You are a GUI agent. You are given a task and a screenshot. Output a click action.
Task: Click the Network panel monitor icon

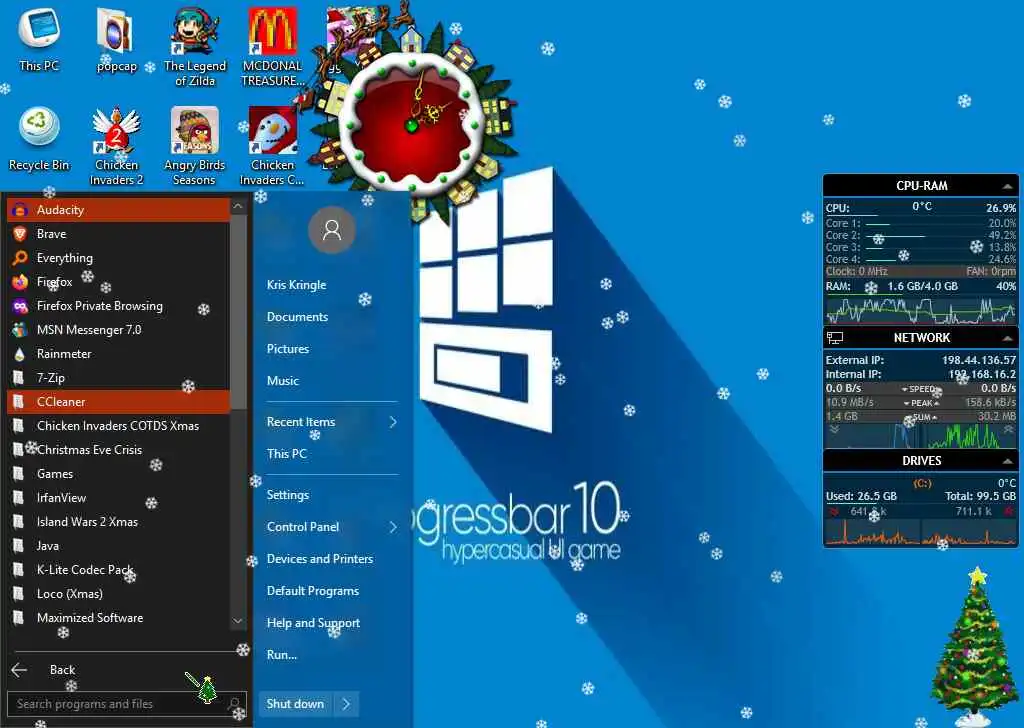click(835, 338)
